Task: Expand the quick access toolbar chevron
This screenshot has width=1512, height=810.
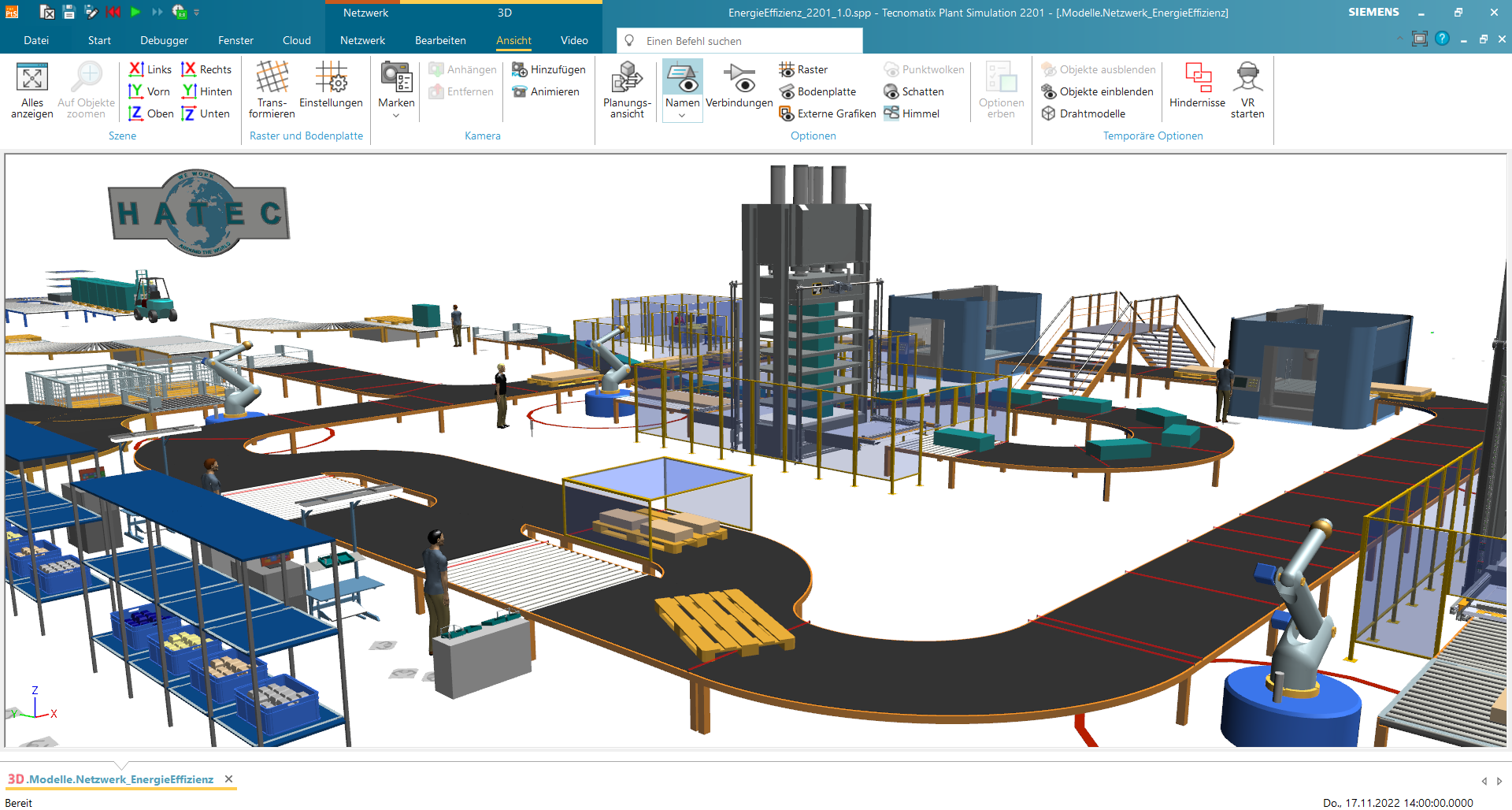Action: [195, 12]
